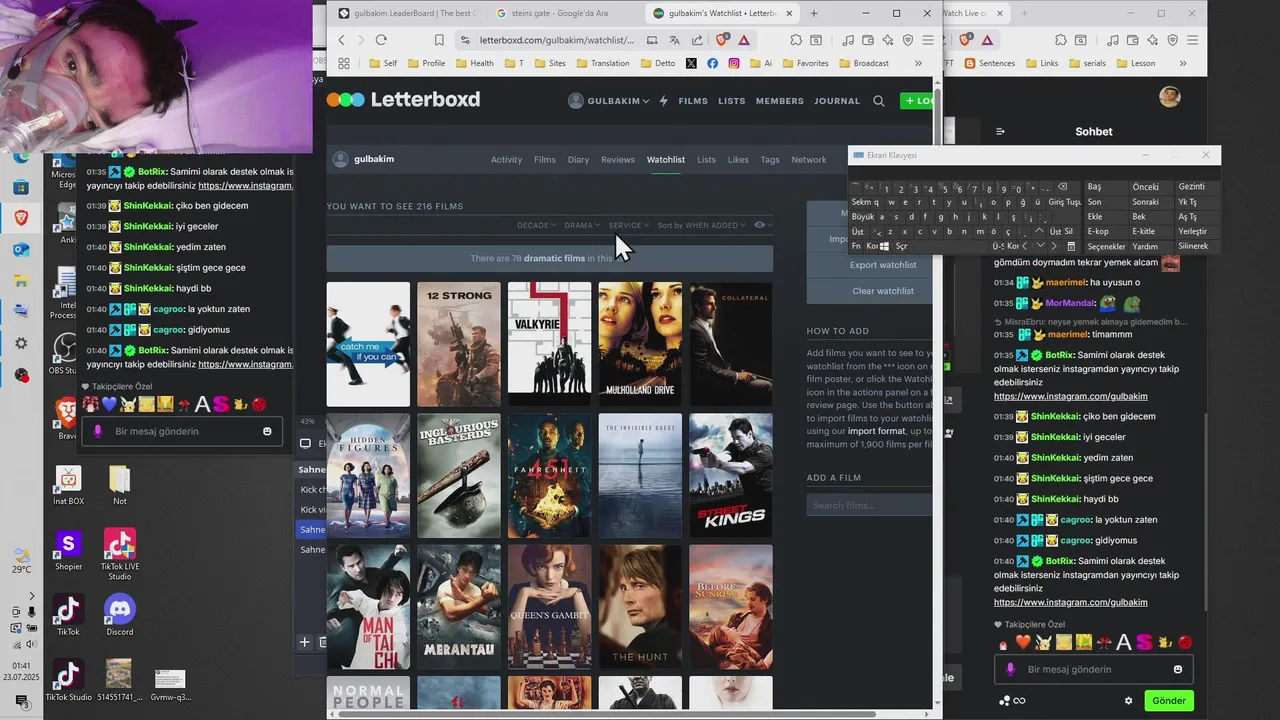Click the emoji button in right chat input
The width and height of the screenshot is (1280, 720).
tap(1178, 669)
